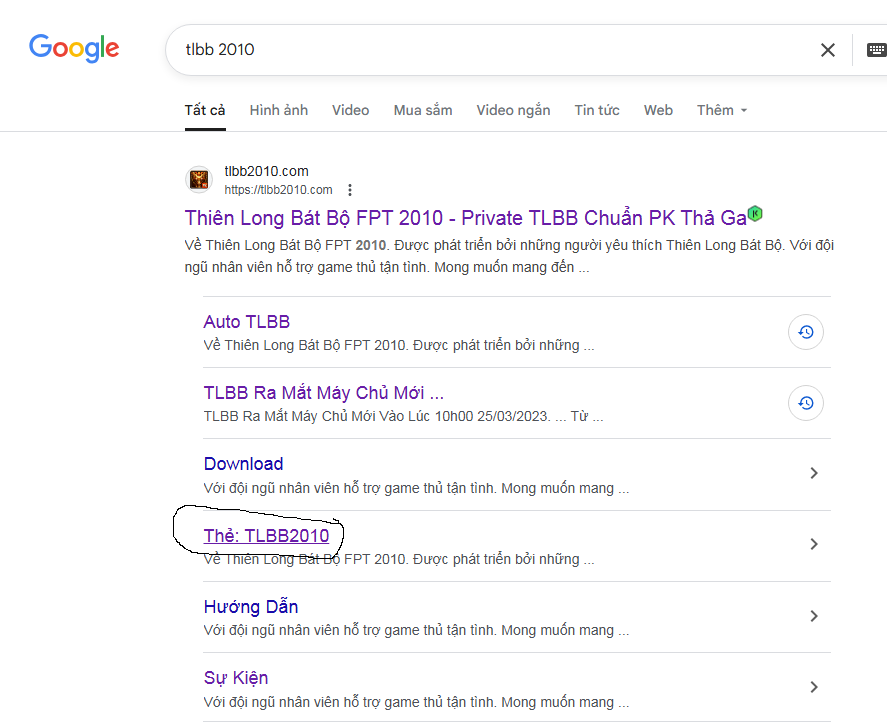Screen dimensions: 887x726
Task: Click tlbb2010.com site name text
Action: pyautogui.click(x=266, y=171)
